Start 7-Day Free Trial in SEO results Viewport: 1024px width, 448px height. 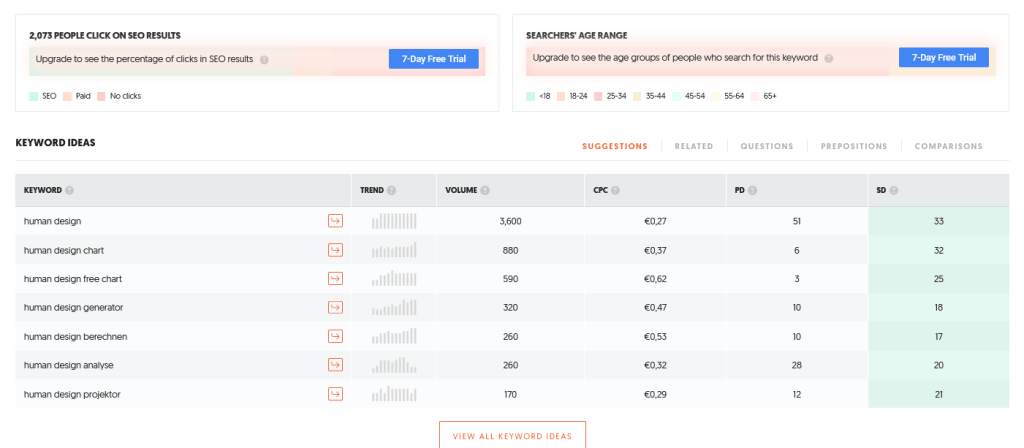tap(433, 59)
